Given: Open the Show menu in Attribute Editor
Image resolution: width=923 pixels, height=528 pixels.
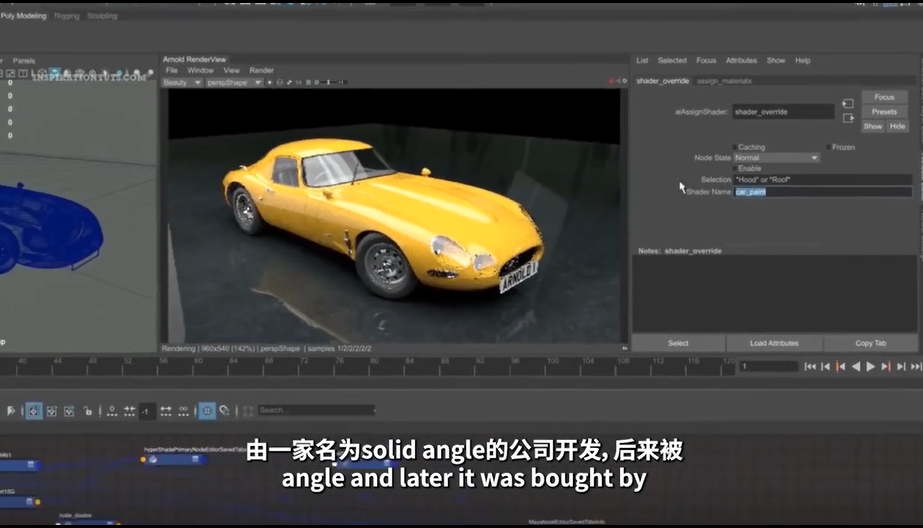Looking at the screenshot, I should [776, 61].
